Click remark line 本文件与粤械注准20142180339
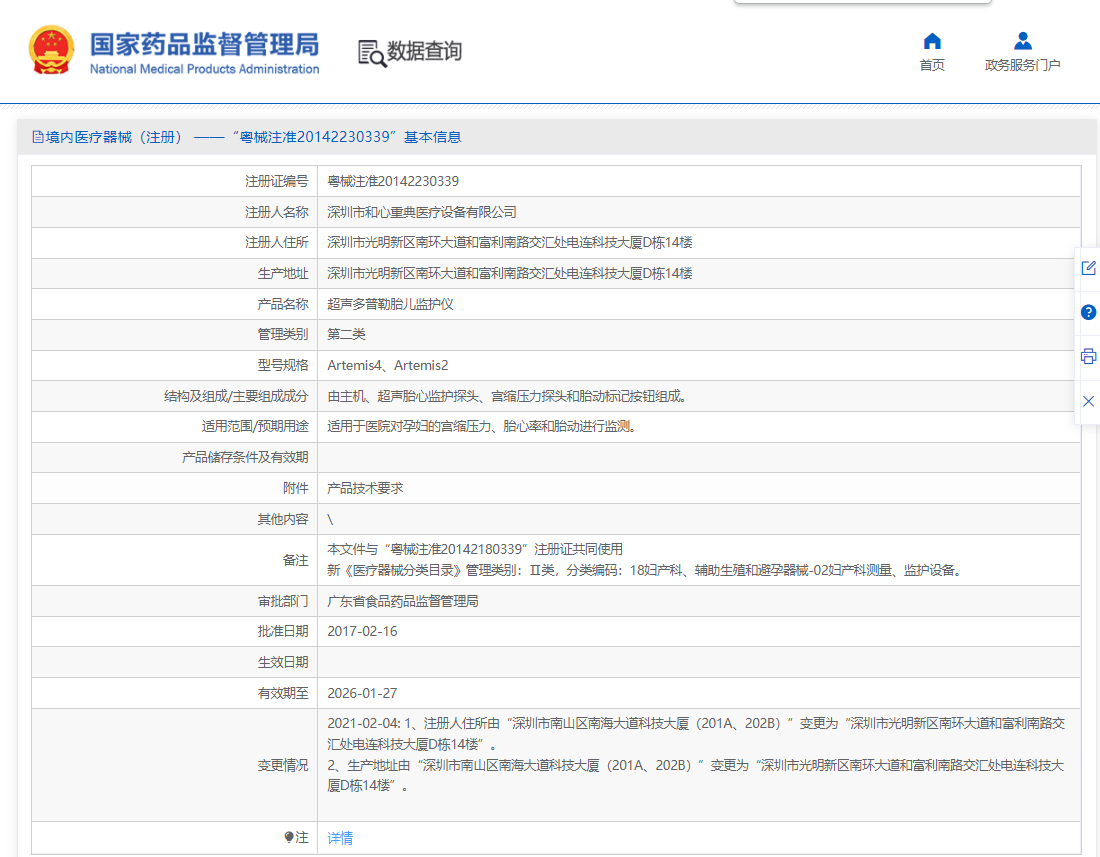This screenshot has height=857, width=1100. point(475,549)
